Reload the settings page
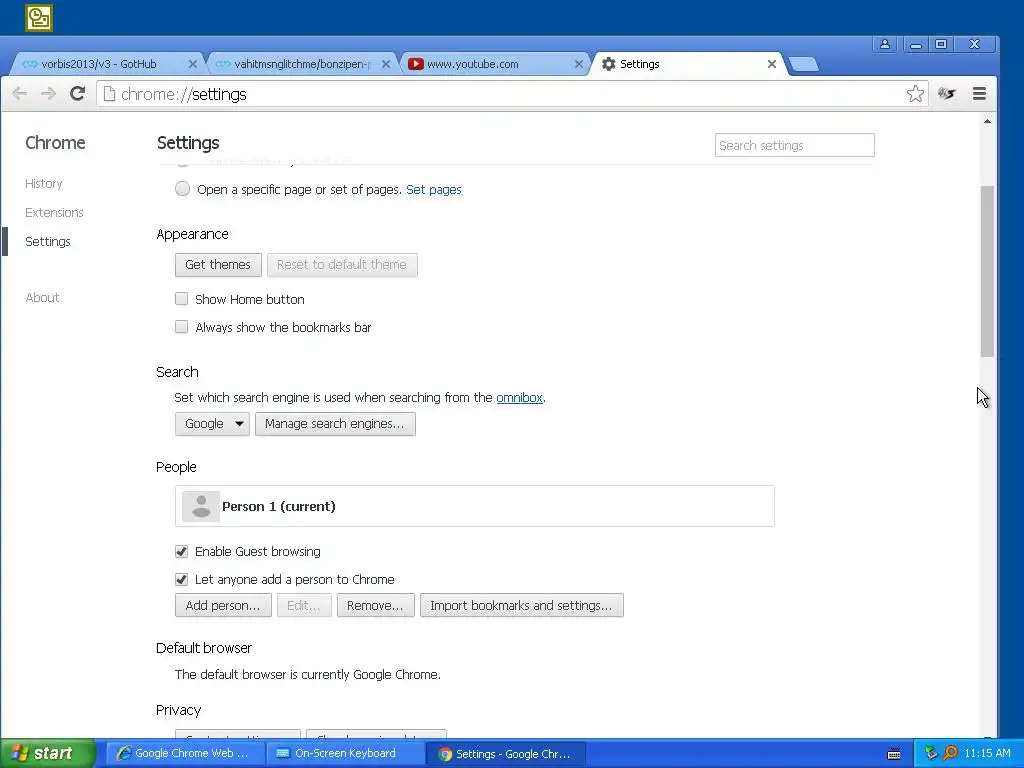Screen dimensions: 1024x768 [x=77, y=93]
